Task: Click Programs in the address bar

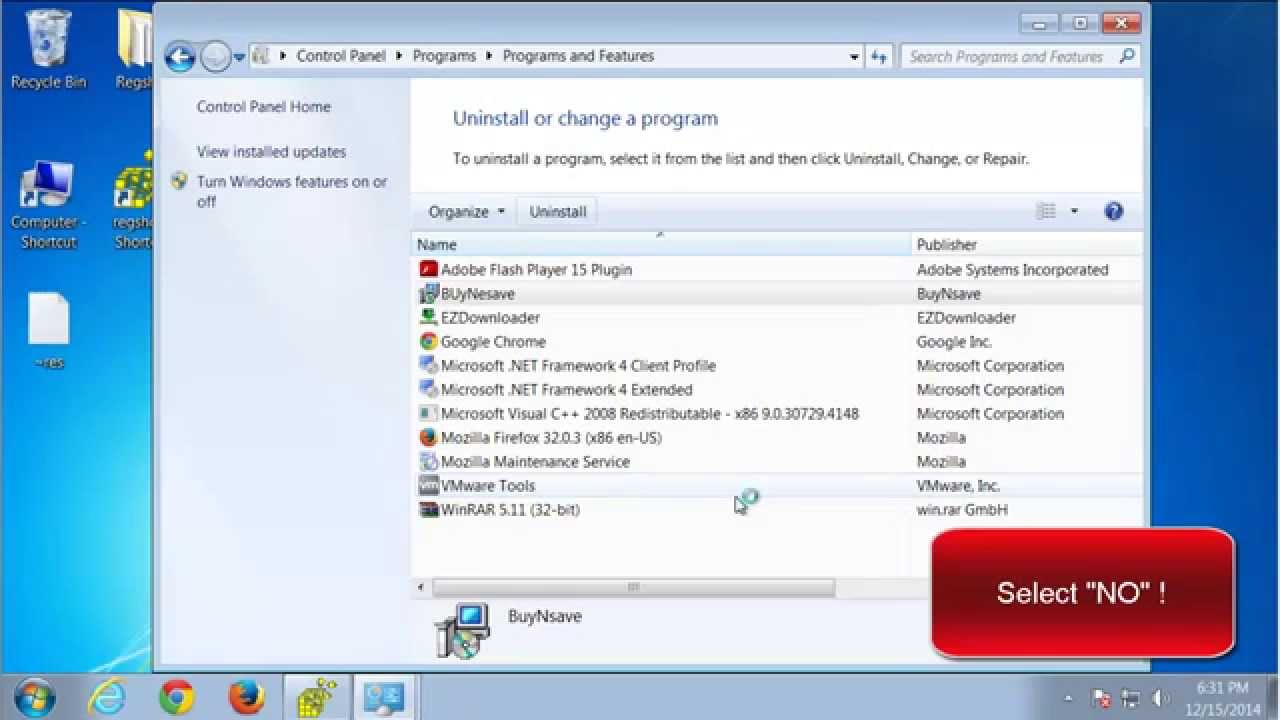Action: point(444,56)
